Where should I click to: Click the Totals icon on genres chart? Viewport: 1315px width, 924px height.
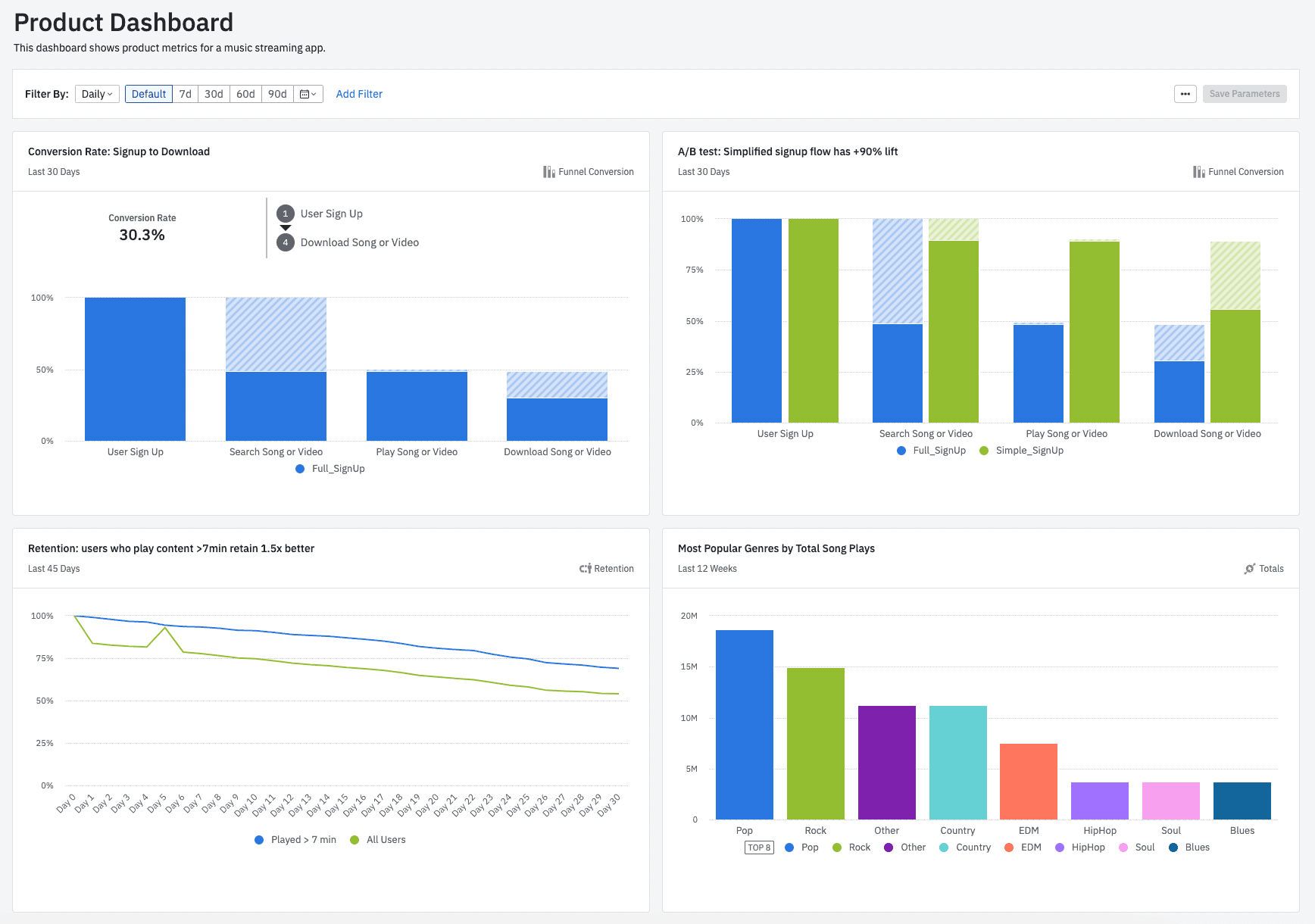click(x=1250, y=568)
